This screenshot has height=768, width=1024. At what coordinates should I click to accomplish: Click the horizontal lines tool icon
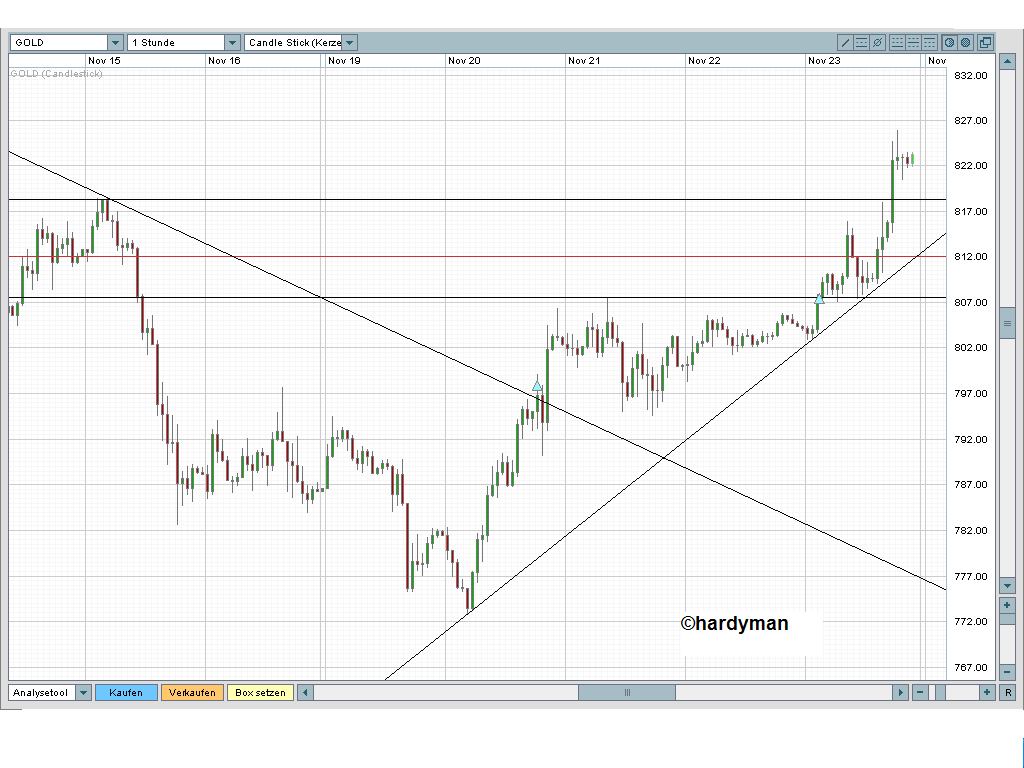(861, 43)
